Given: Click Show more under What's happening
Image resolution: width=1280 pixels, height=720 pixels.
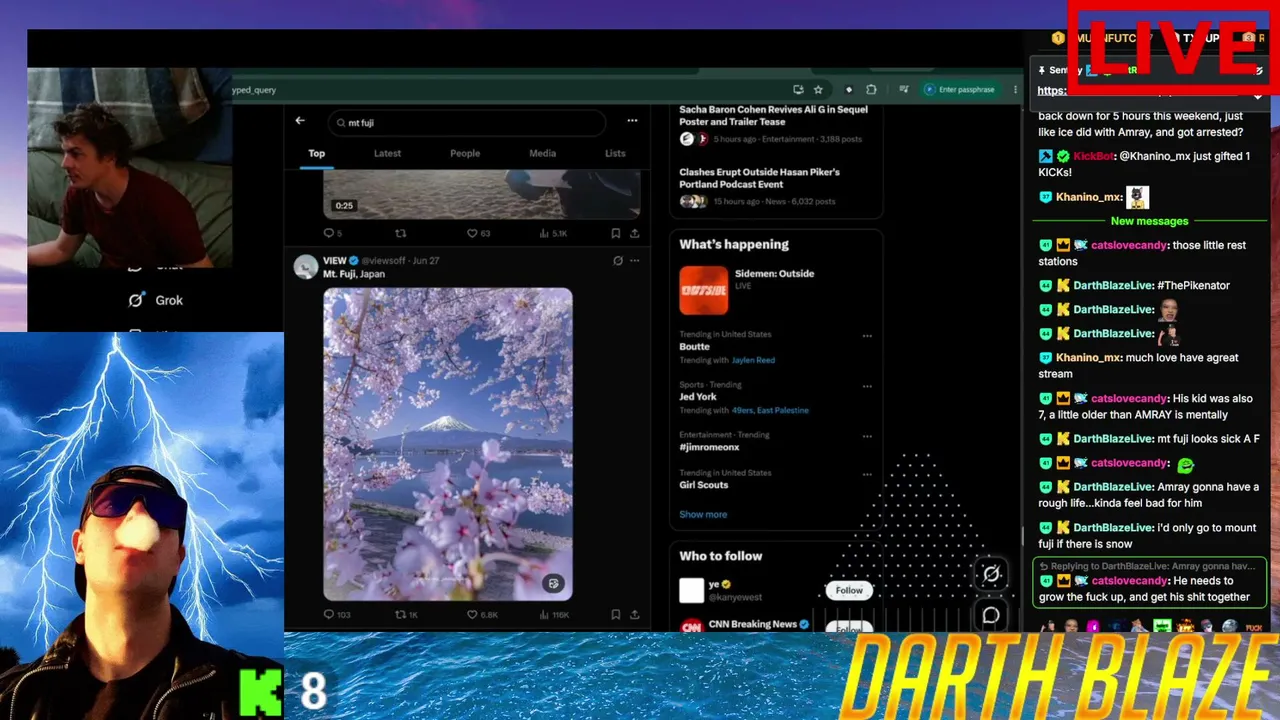Looking at the screenshot, I should (703, 514).
